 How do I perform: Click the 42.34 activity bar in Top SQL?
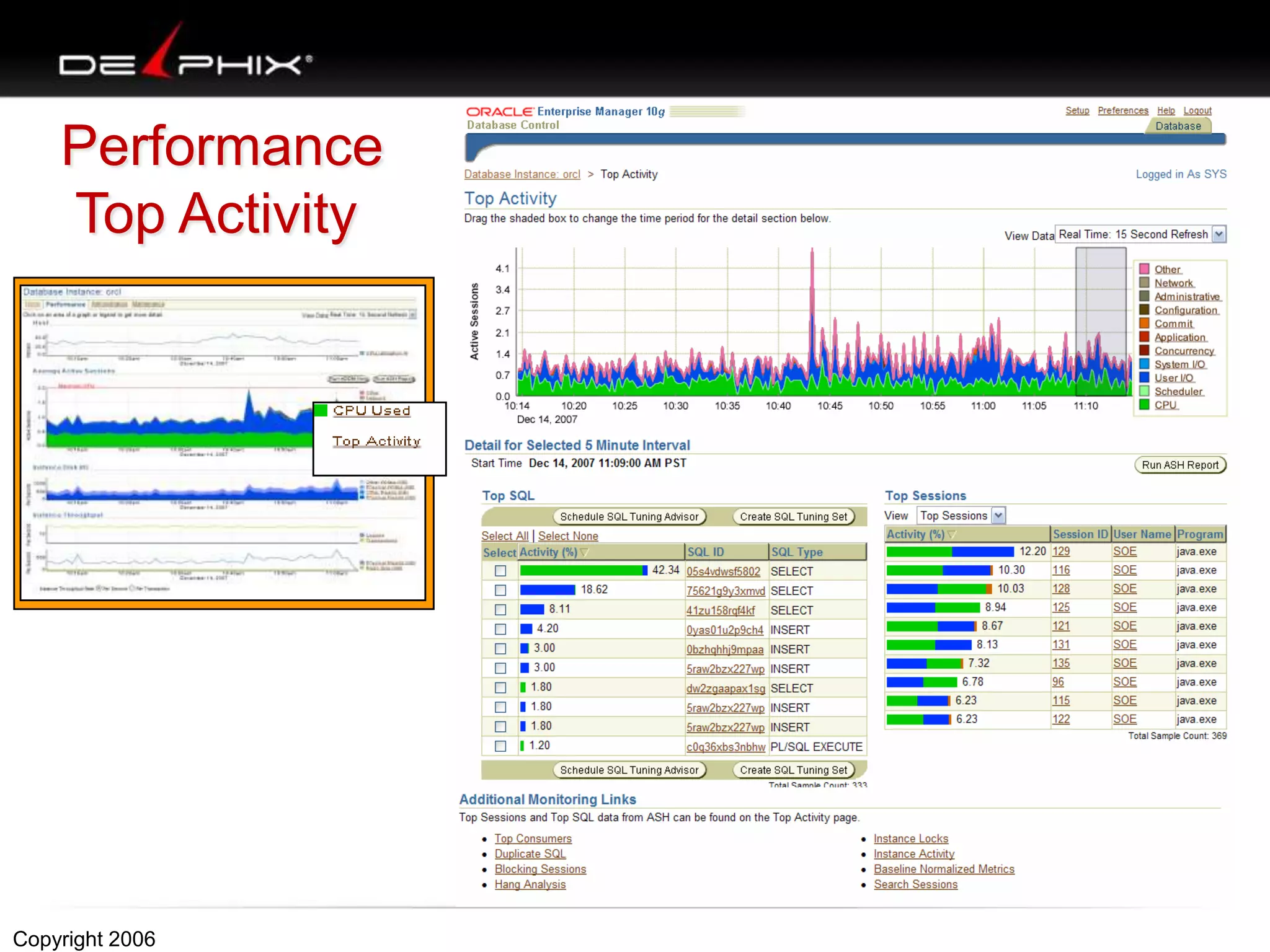584,570
